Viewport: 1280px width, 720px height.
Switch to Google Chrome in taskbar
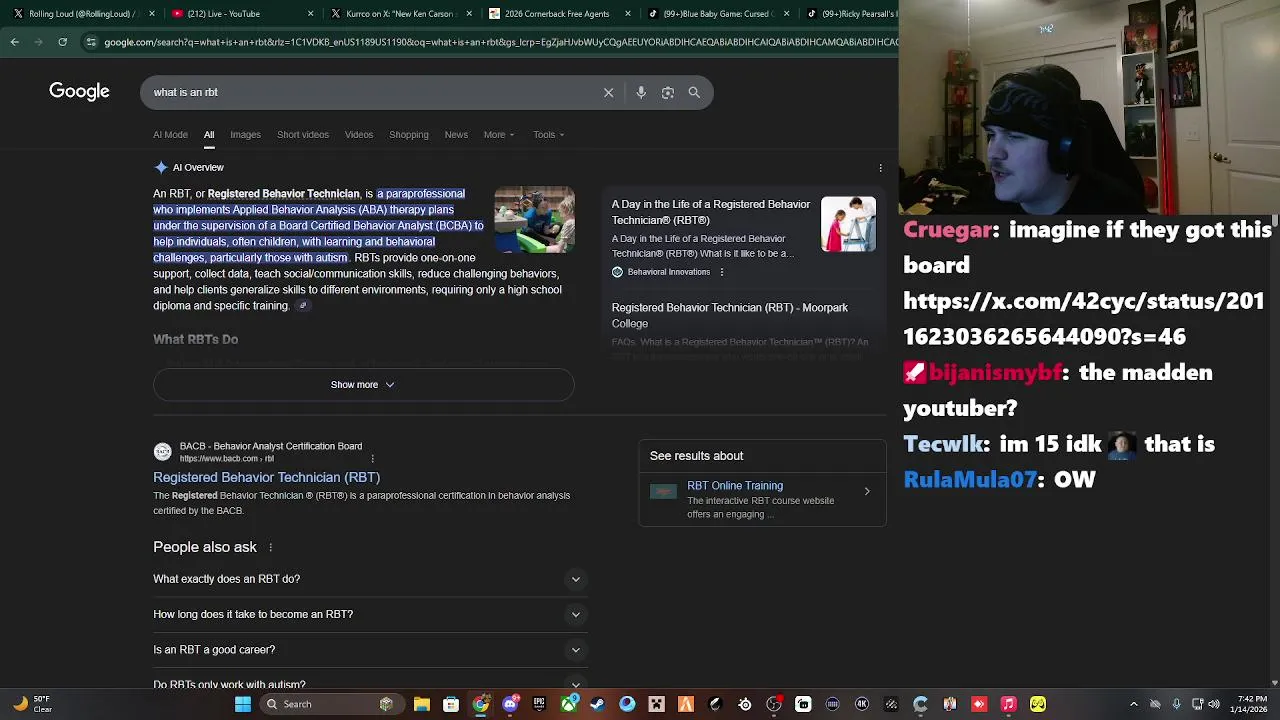click(480, 704)
